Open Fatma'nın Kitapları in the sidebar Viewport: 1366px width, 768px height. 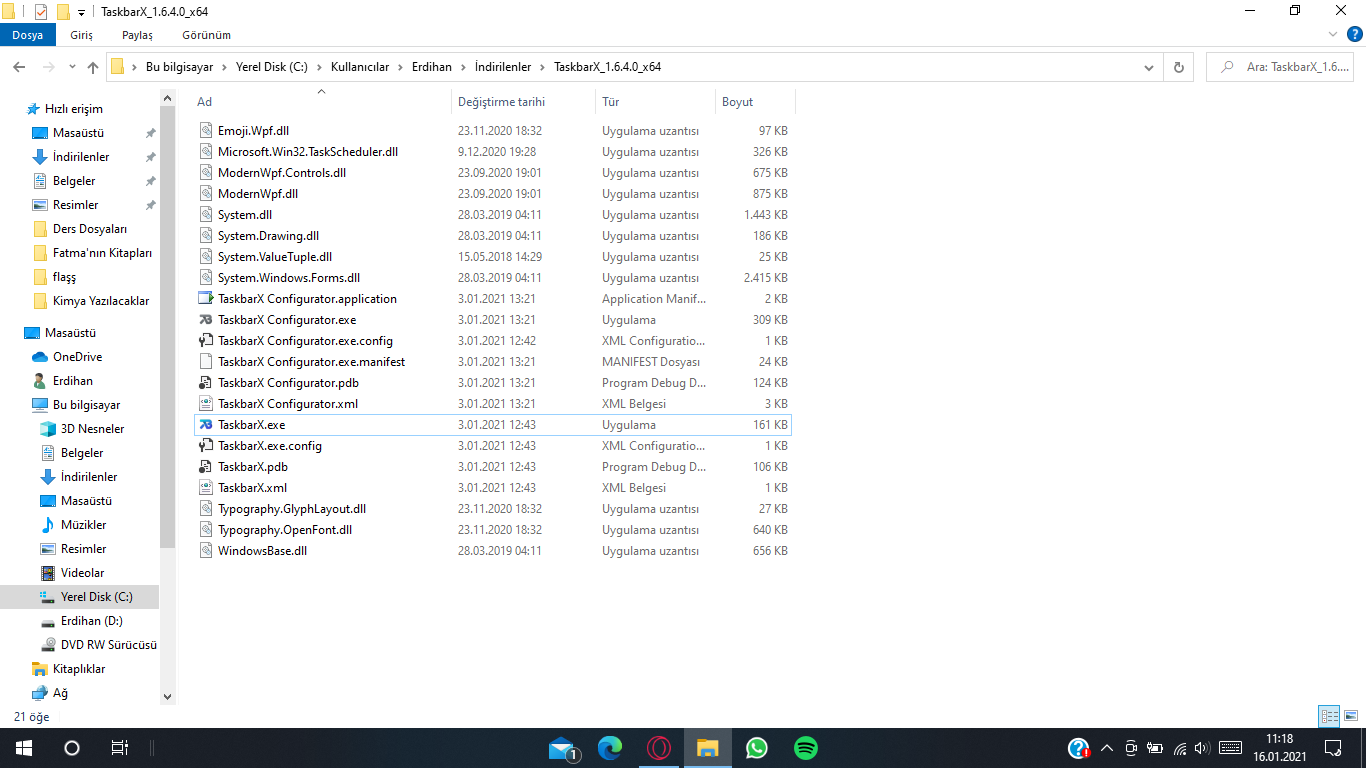pyautogui.click(x=102, y=253)
